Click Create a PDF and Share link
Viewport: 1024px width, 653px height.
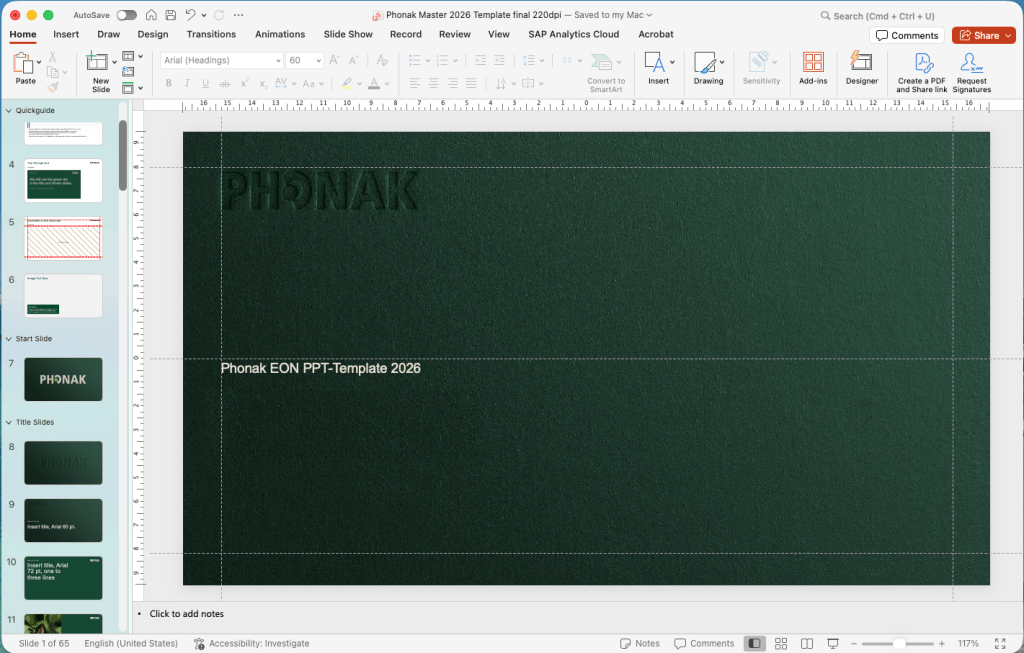[x=921, y=72]
